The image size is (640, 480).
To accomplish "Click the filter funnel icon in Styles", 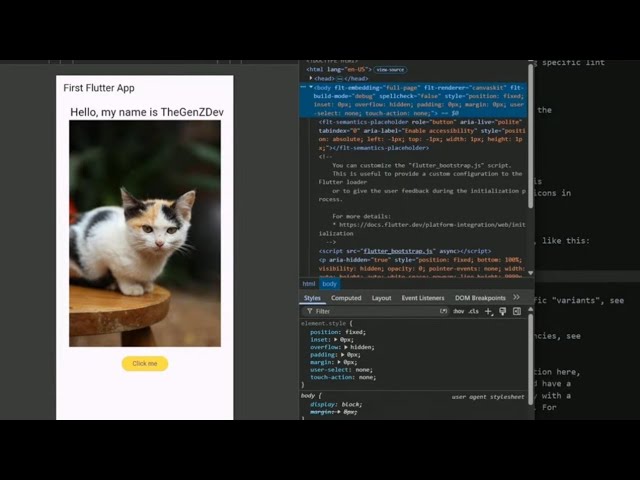I will [309, 311].
